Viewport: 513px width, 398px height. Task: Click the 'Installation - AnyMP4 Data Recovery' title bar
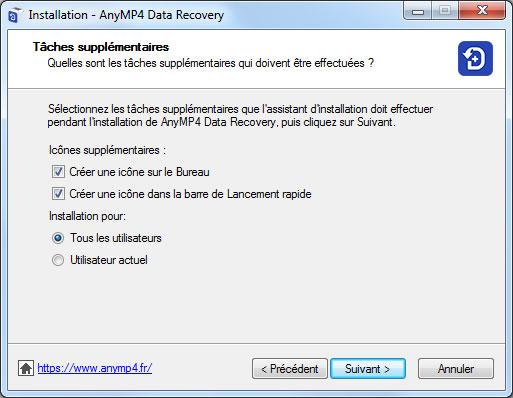pyautogui.click(x=126, y=15)
